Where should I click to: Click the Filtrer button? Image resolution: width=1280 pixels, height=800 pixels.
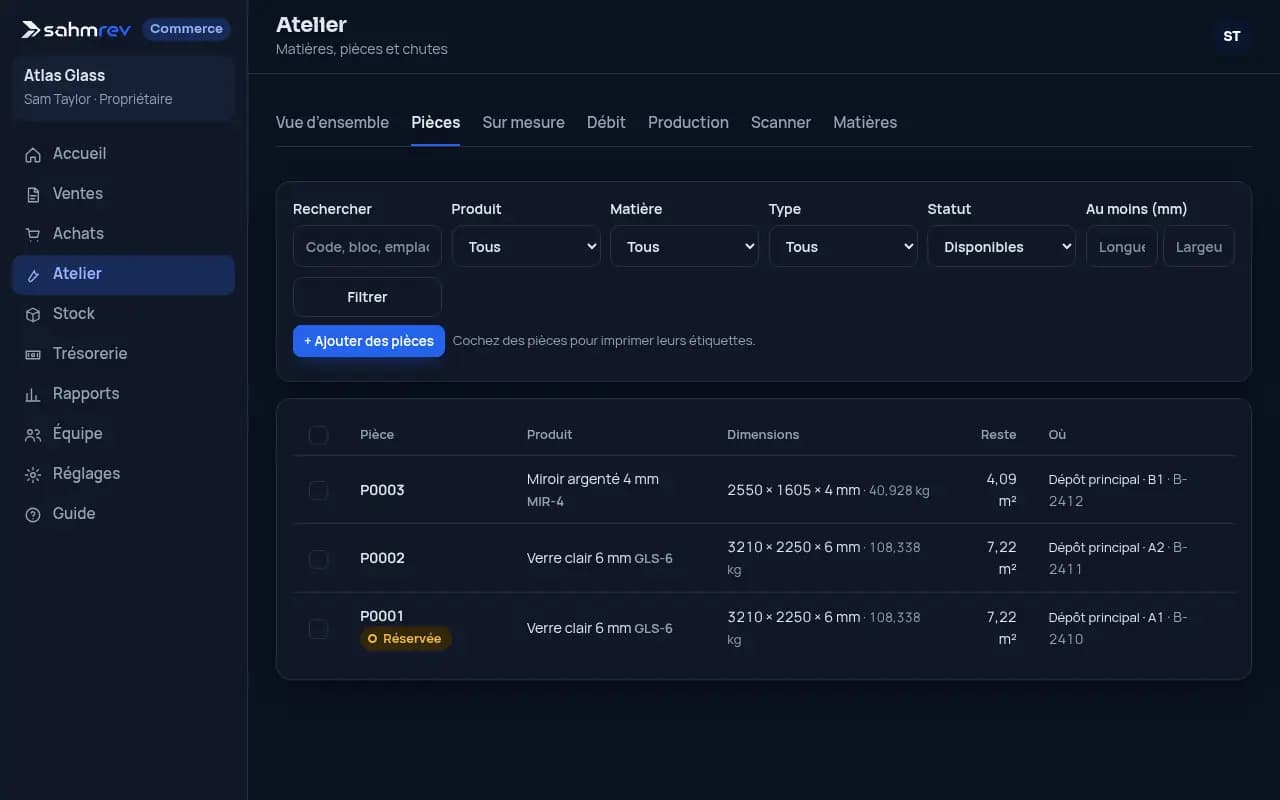(x=367, y=297)
